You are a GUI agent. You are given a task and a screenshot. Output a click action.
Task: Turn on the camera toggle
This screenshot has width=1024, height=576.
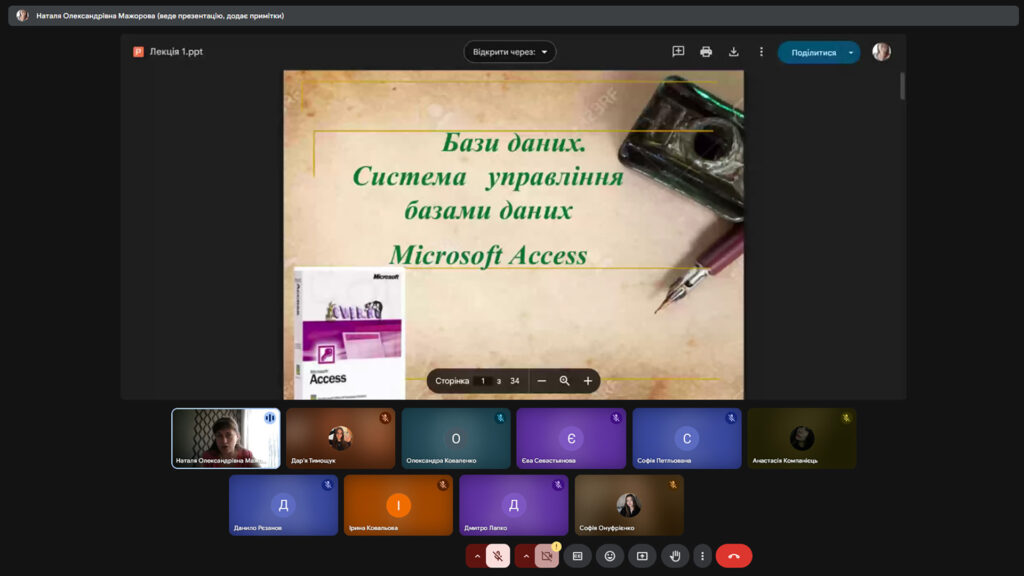[x=547, y=556]
